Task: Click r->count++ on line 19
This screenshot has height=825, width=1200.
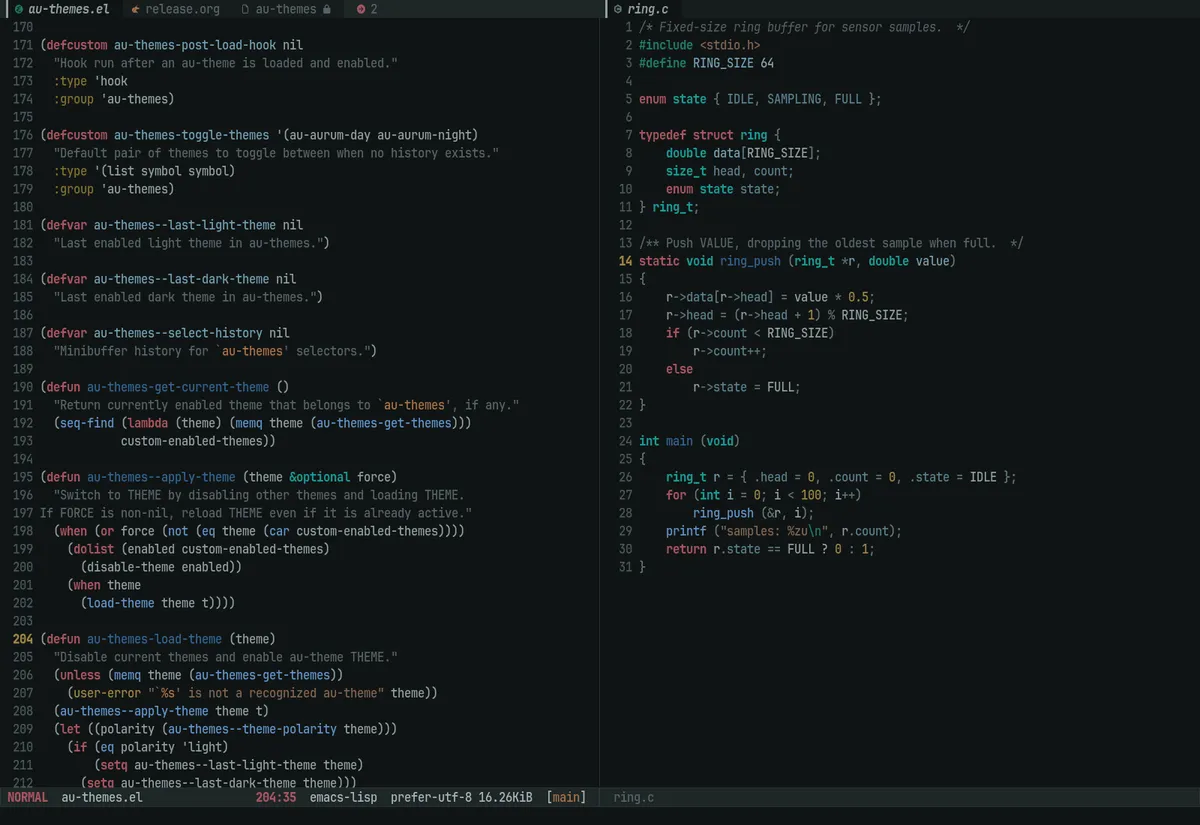Action: click(729, 351)
